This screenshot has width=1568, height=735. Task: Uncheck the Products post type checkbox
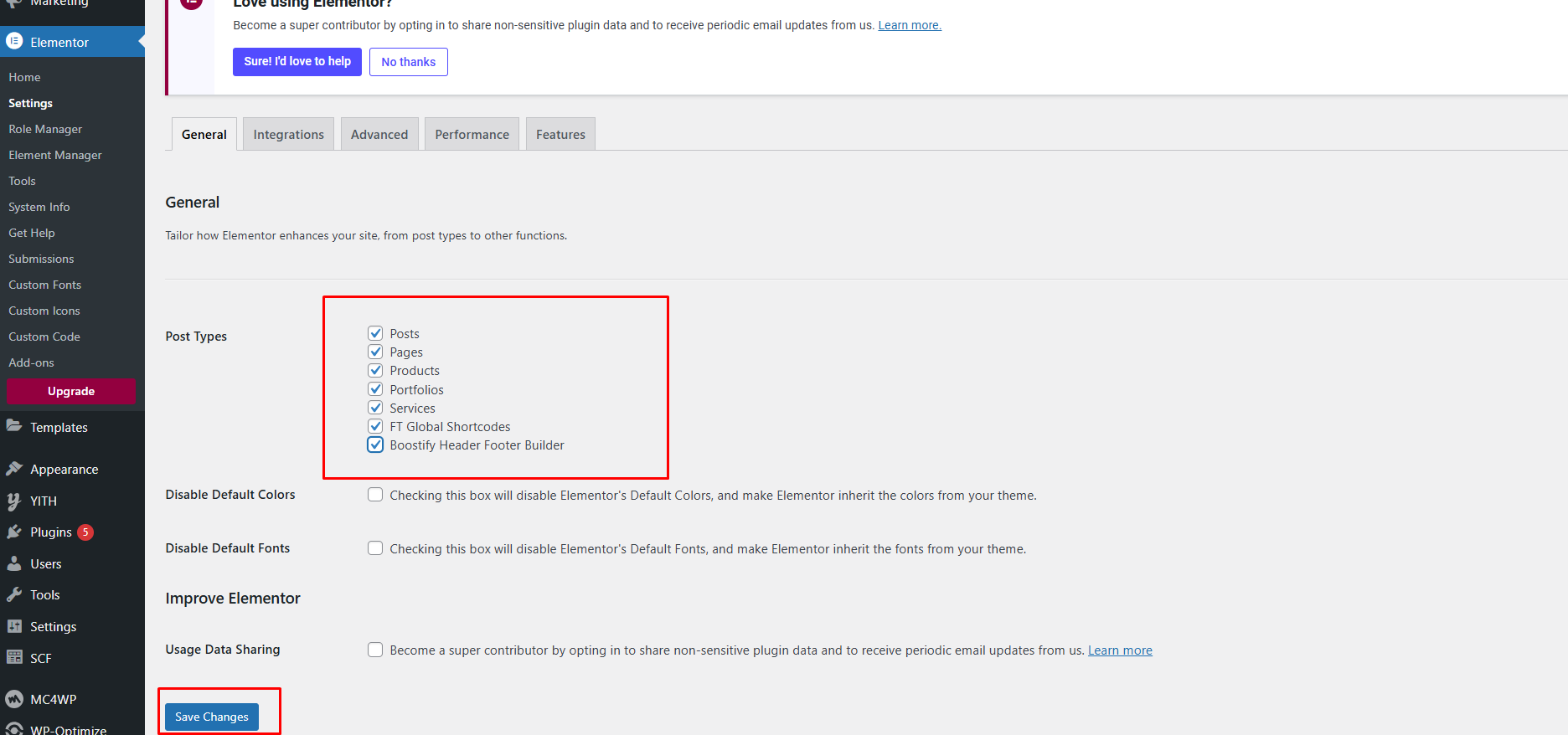[x=375, y=370]
